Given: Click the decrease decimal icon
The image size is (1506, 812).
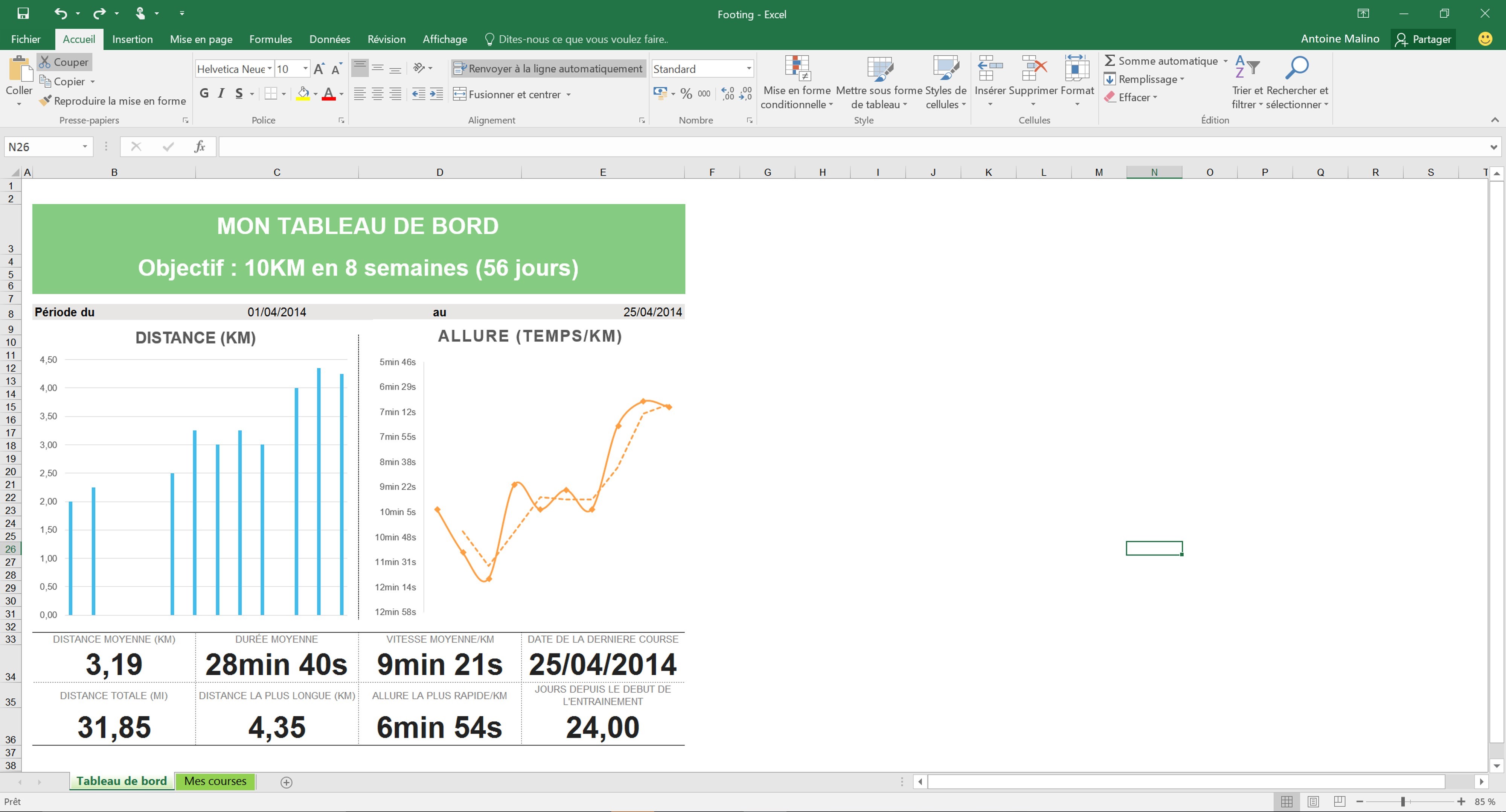Looking at the screenshot, I should [x=746, y=94].
